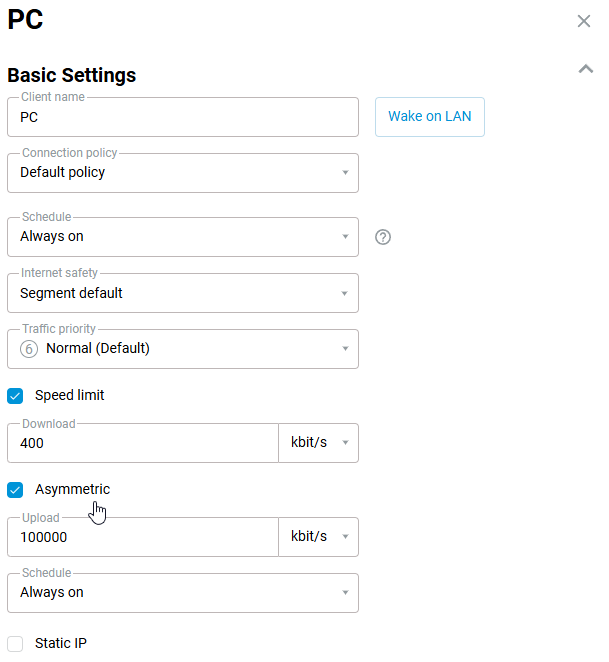Change the Download kbit/s unit dropdown
The width and height of the screenshot is (609, 662).
coord(318,443)
